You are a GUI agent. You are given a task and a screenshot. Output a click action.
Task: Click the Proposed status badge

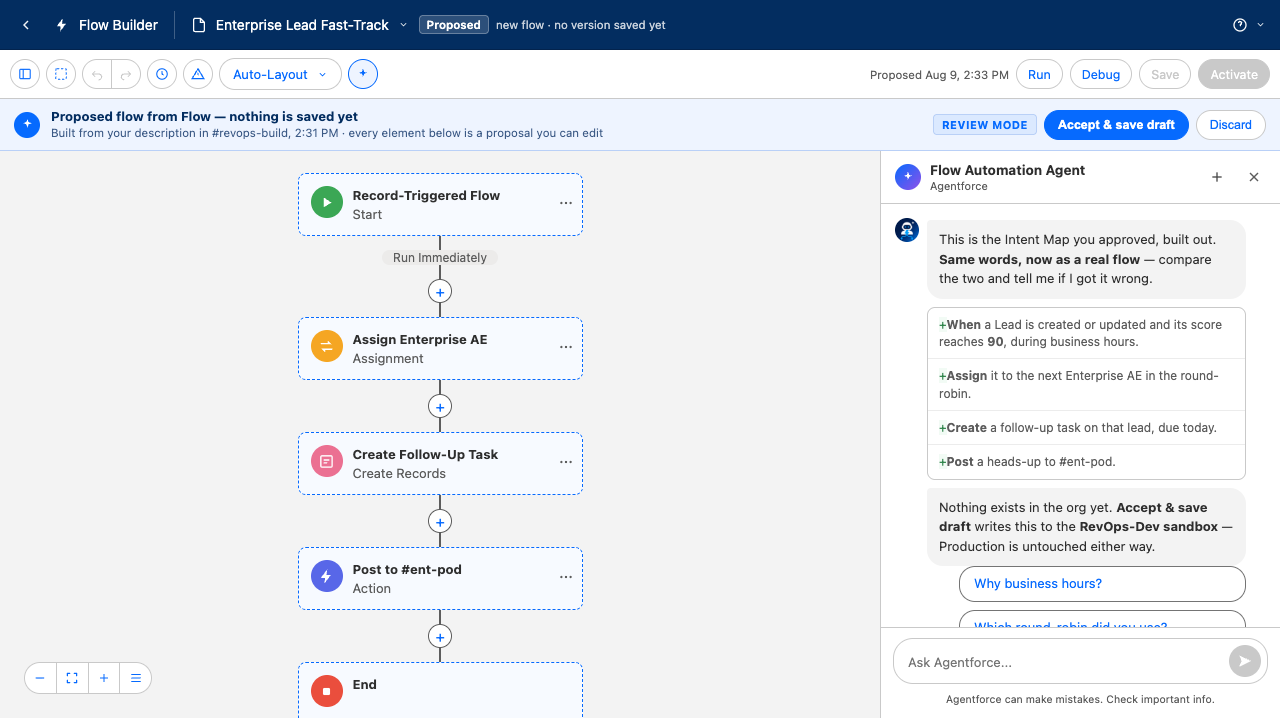pyautogui.click(x=453, y=25)
